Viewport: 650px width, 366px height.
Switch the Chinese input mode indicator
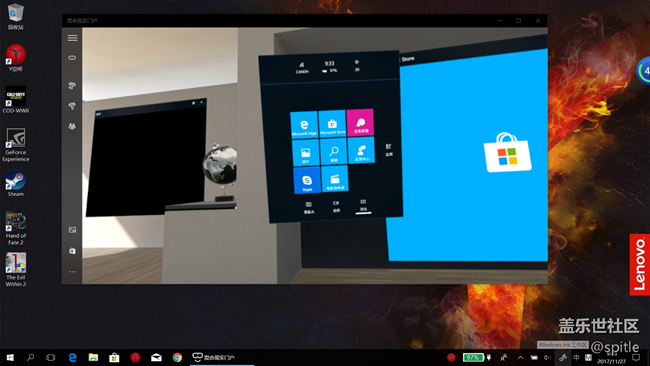coord(576,357)
